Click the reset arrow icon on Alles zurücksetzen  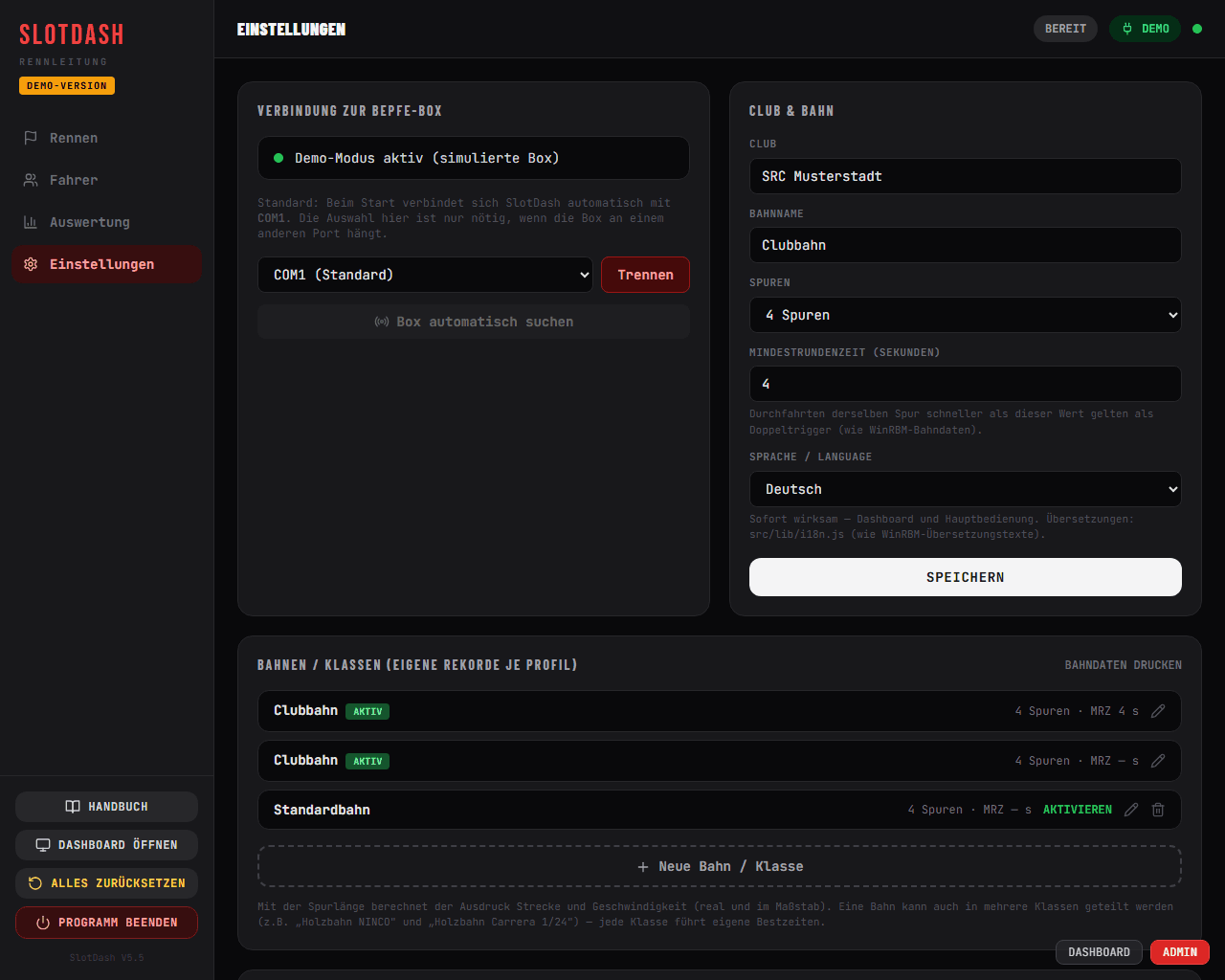35,883
